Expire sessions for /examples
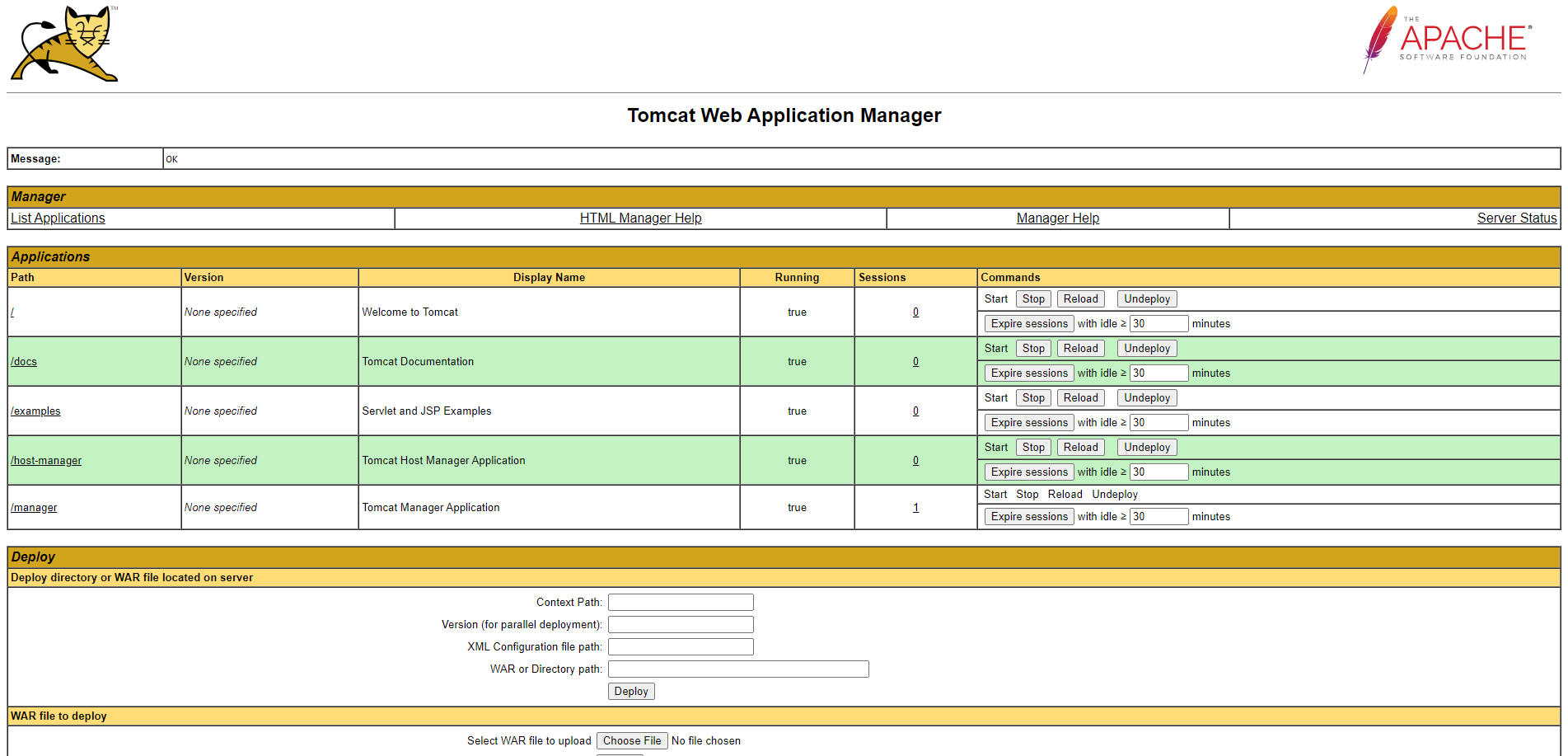1568x756 pixels. (x=1029, y=423)
